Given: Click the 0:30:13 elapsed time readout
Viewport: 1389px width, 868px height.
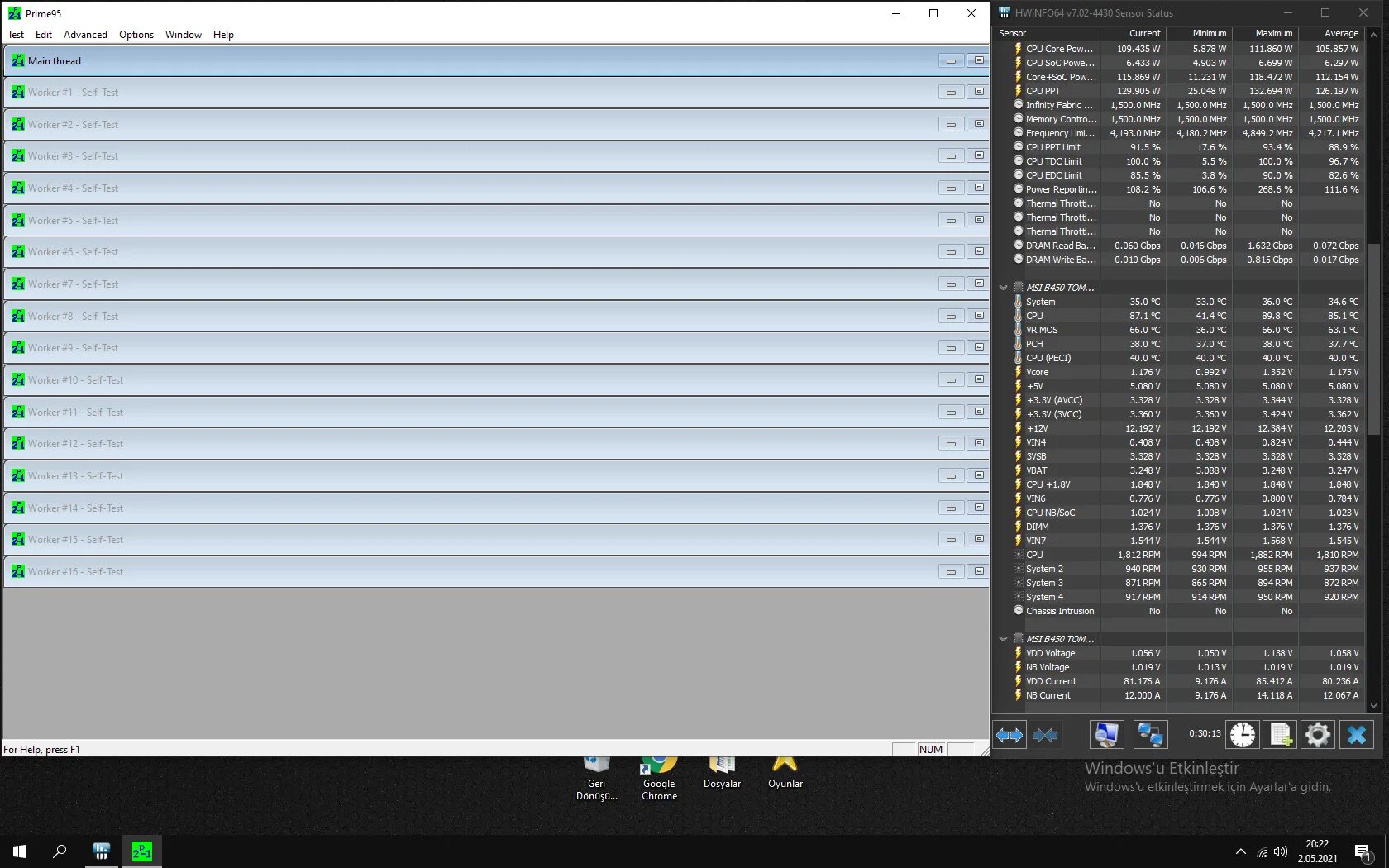Looking at the screenshot, I should pyautogui.click(x=1205, y=733).
